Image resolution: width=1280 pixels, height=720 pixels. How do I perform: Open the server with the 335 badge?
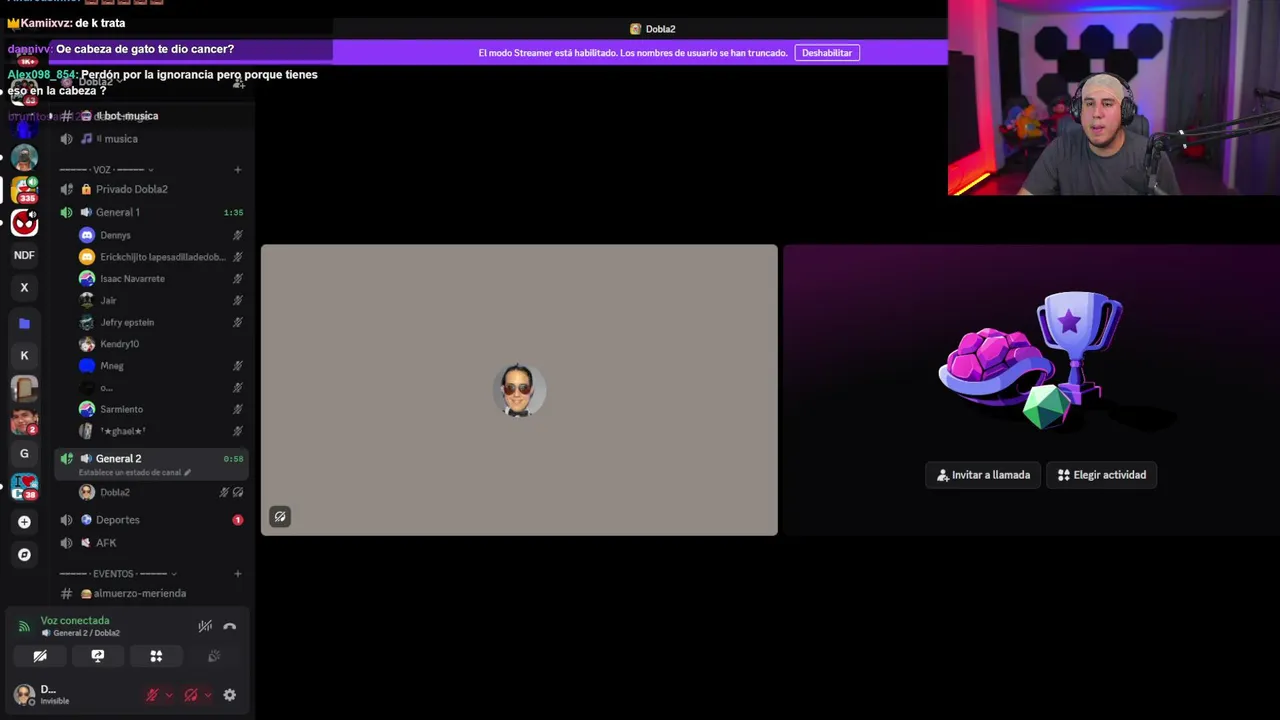point(24,189)
